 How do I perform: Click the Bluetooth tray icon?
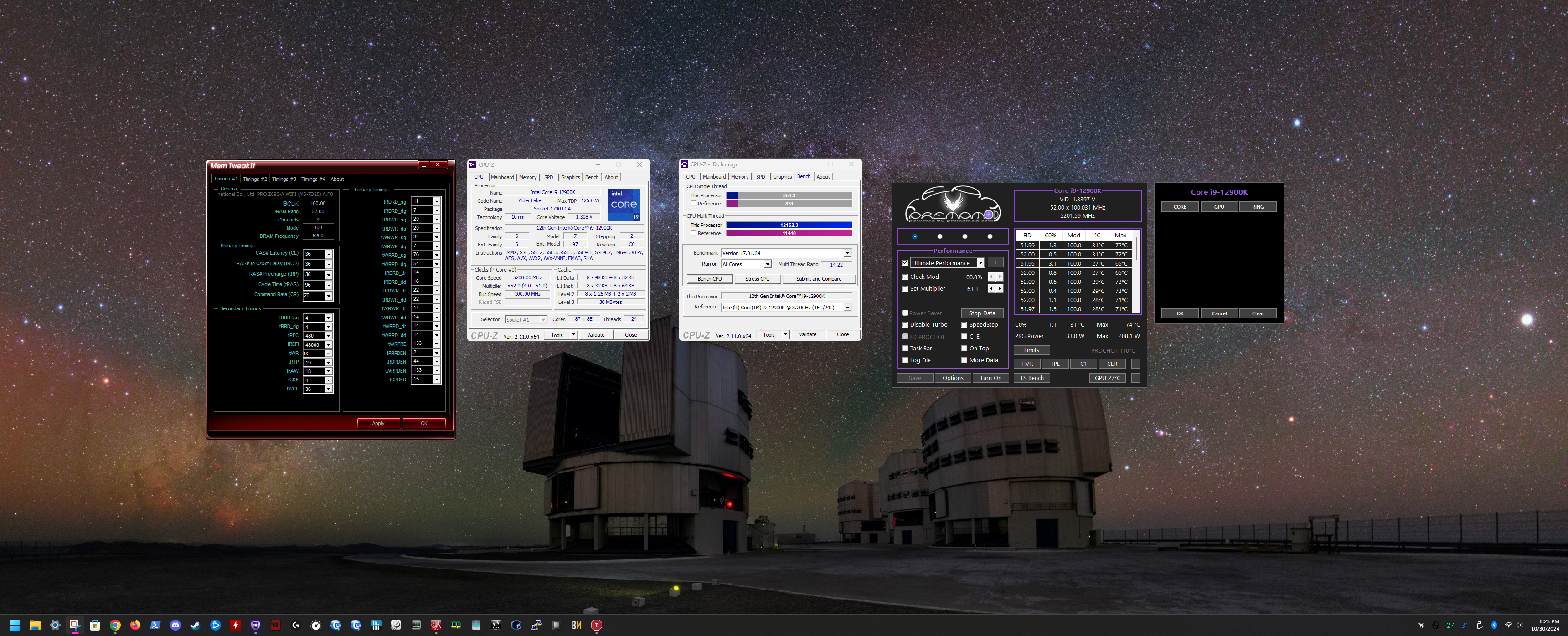pyautogui.click(x=1494, y=625)
